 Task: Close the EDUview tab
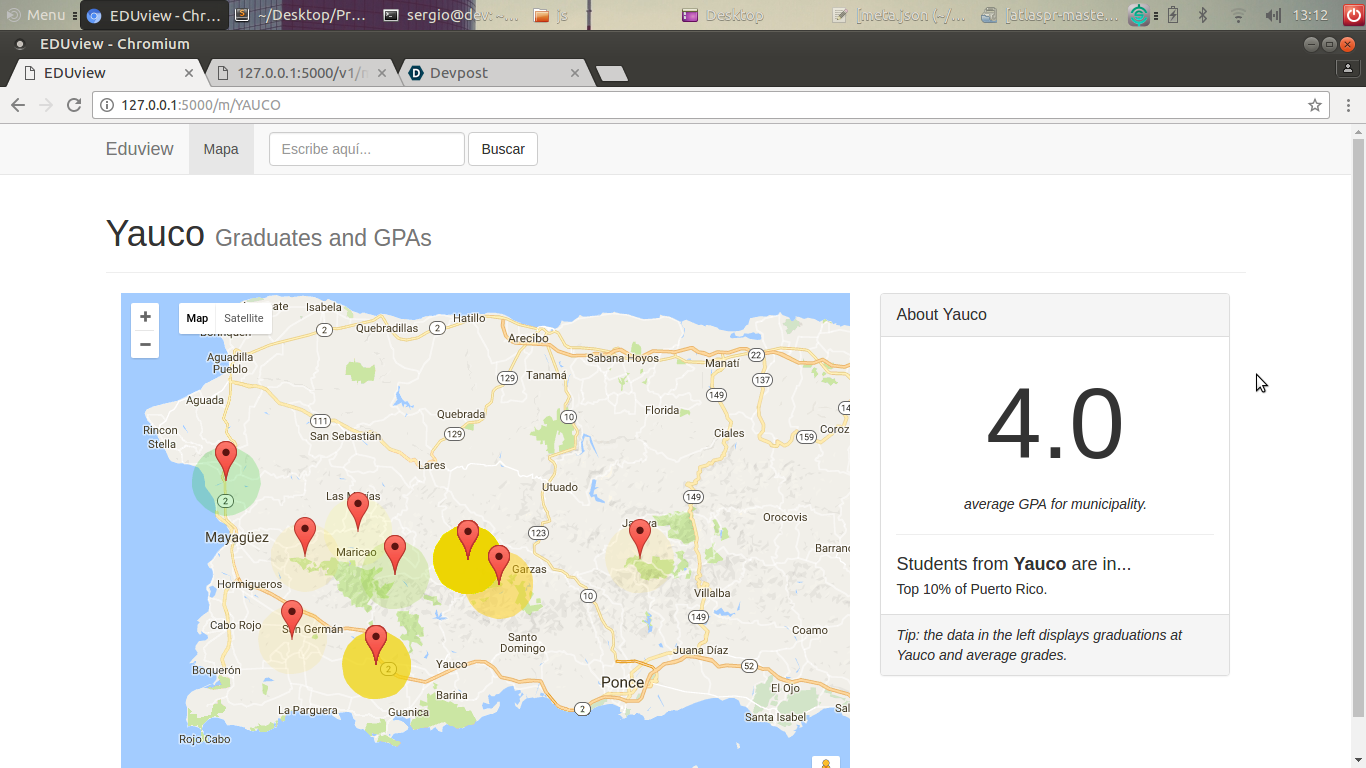[189, 73]
